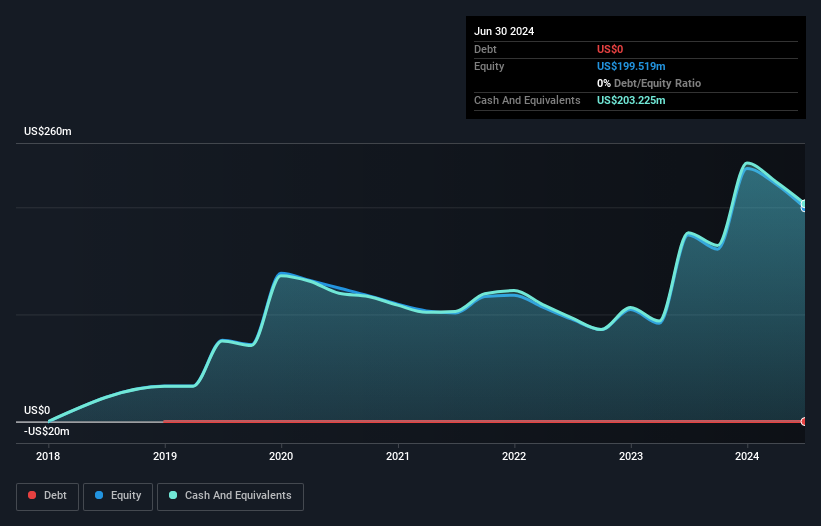The width and height of the screenshot is (821, 526).
Task: Click the Debt value US$0 in tooltip
Action: 610,49
